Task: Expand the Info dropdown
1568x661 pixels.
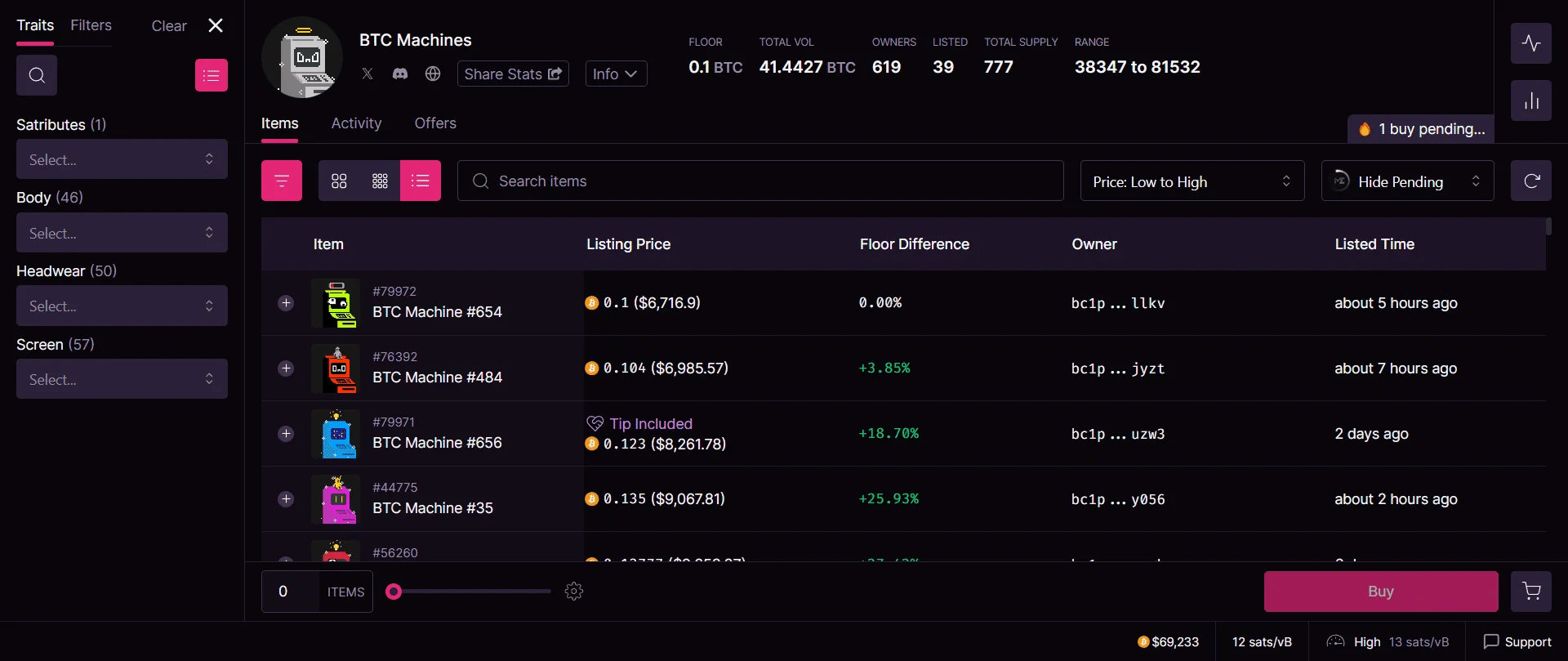Action: coord(616,74)
